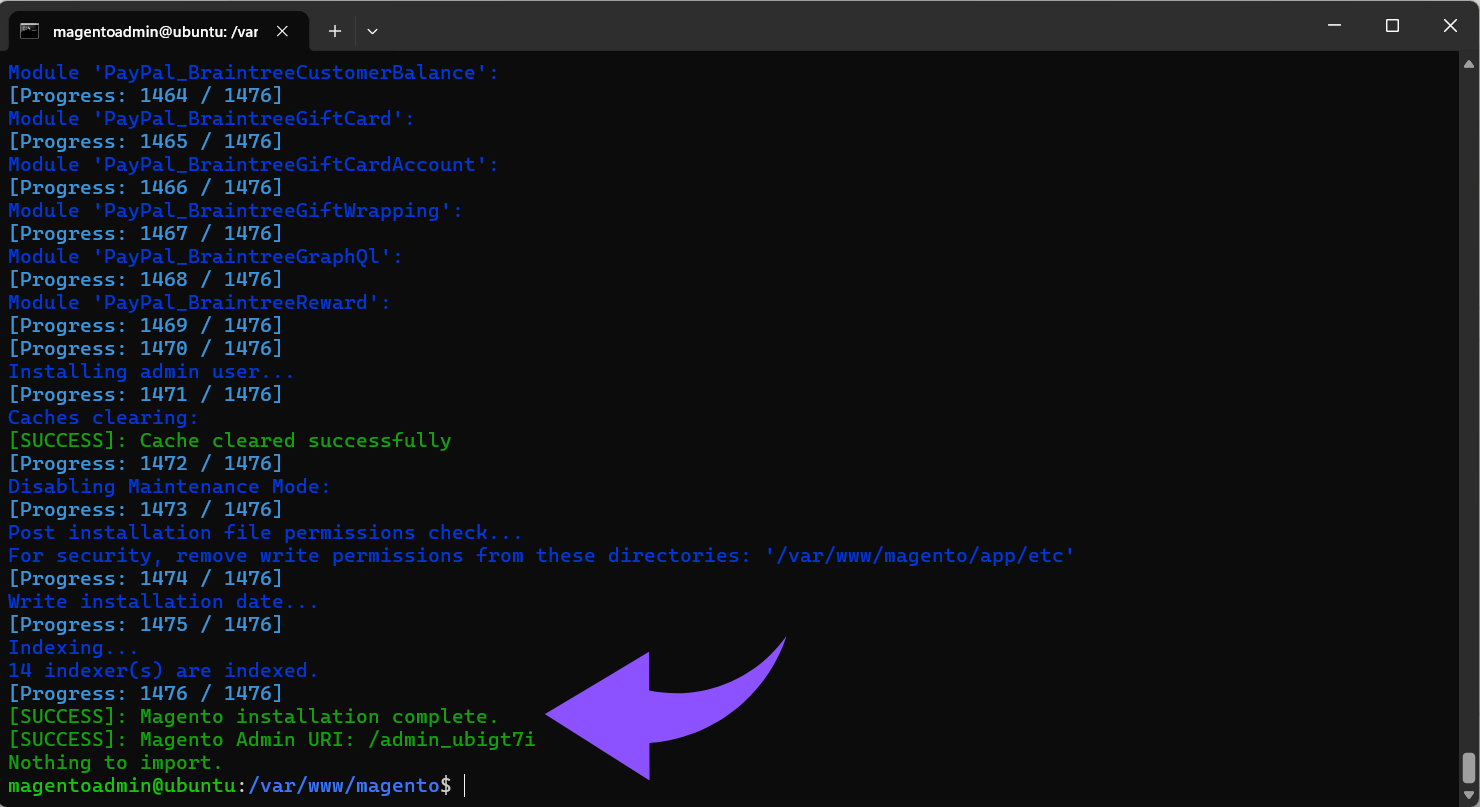
Task: Click the '14 indexer(s) are indexed.' line
Action: (x=163, y=671)
